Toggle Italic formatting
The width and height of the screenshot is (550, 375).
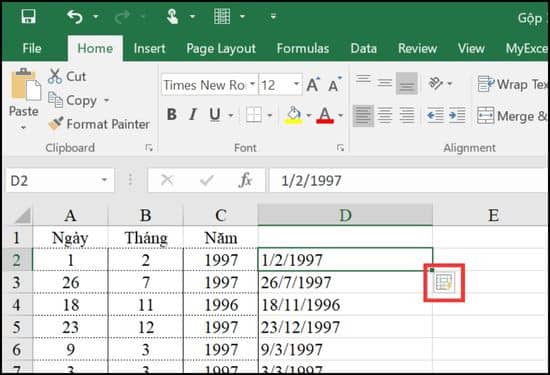pyautogui.click(x=193, y=114)
